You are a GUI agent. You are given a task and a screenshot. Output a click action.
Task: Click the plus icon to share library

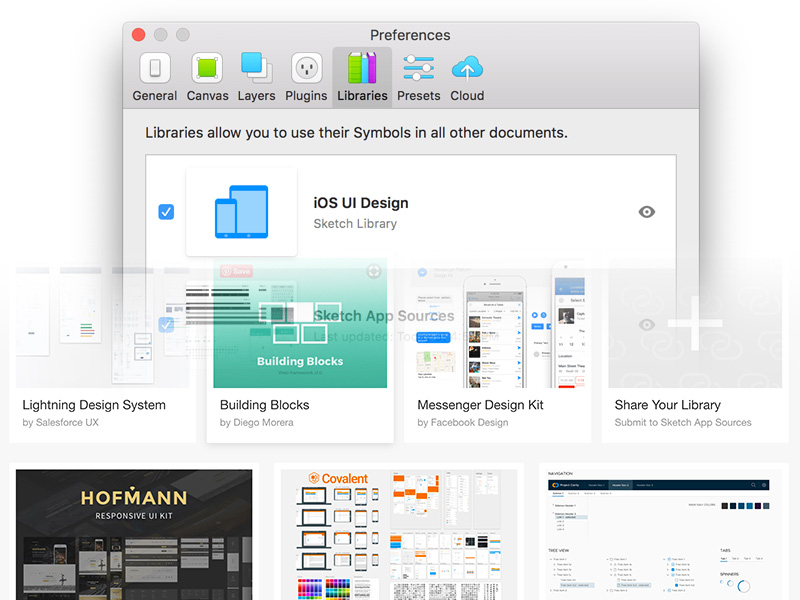[x=695, y=323]
